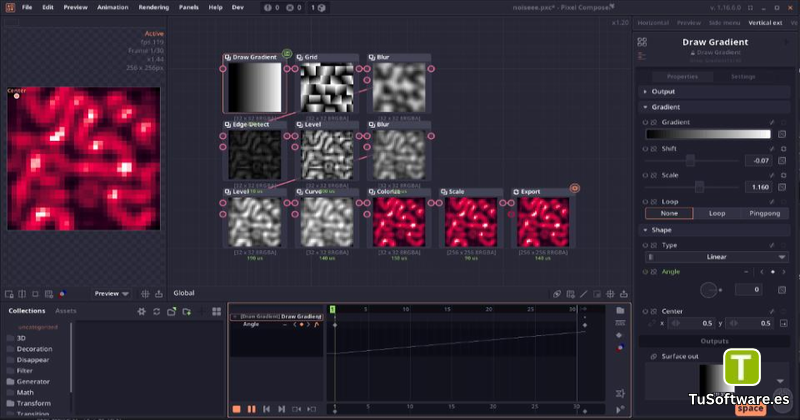Open the Rendering menu
This screenshot has height=420, width=800.
[154, 8]
